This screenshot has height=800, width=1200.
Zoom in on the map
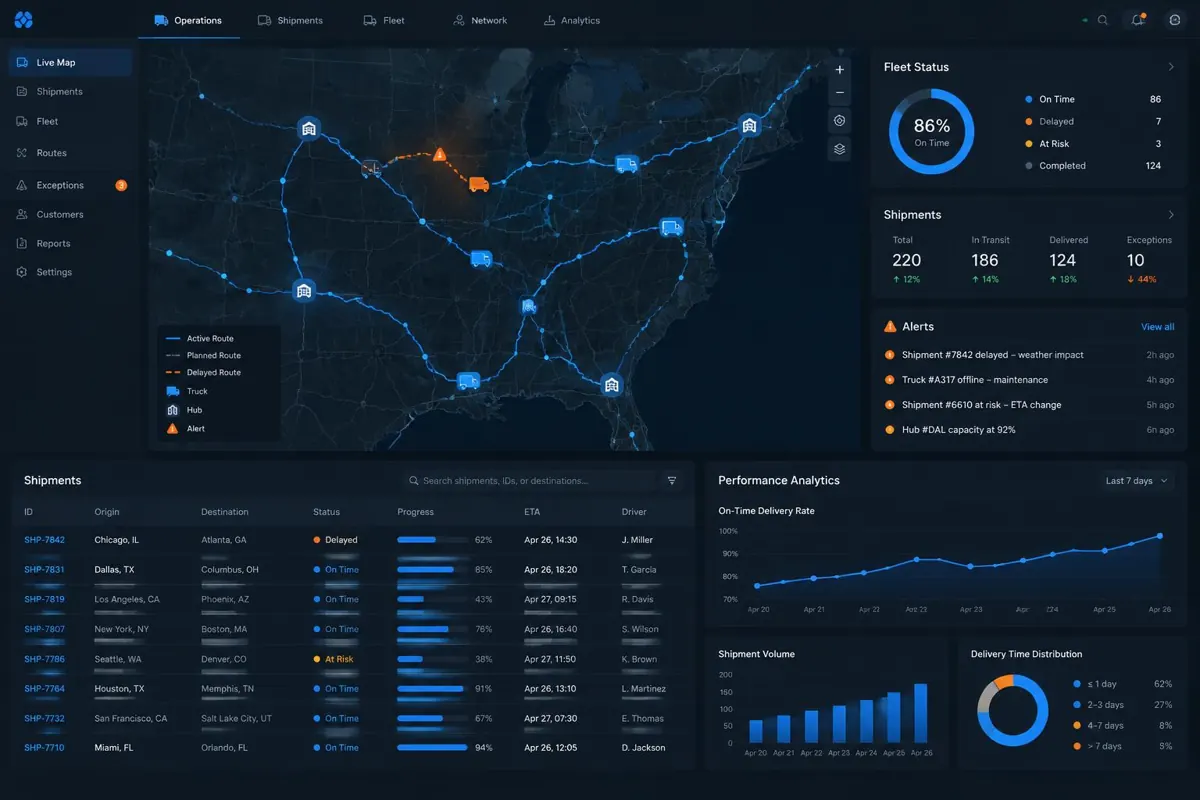click(x=840, y=70)
